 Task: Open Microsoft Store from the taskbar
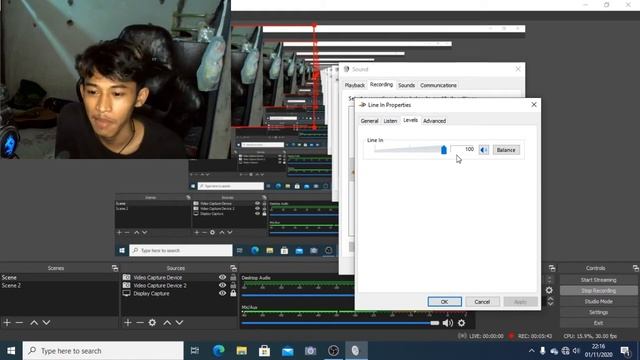click(264, 351)
